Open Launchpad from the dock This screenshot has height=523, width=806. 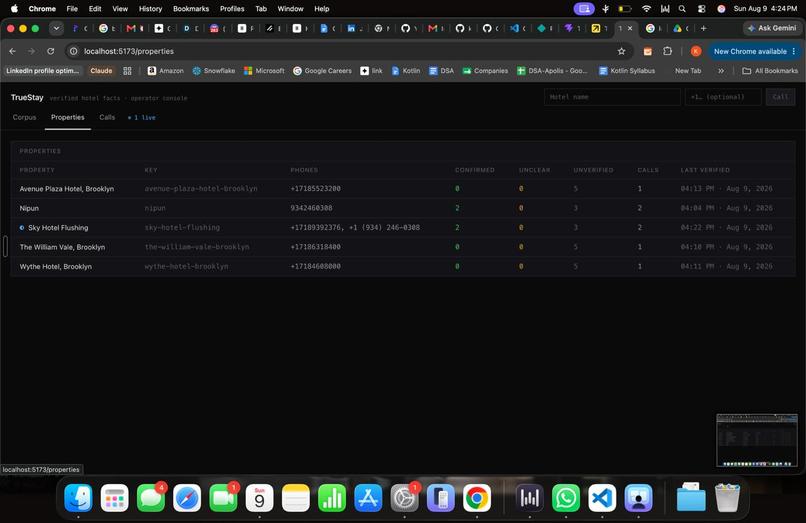[x=114, y=498]
